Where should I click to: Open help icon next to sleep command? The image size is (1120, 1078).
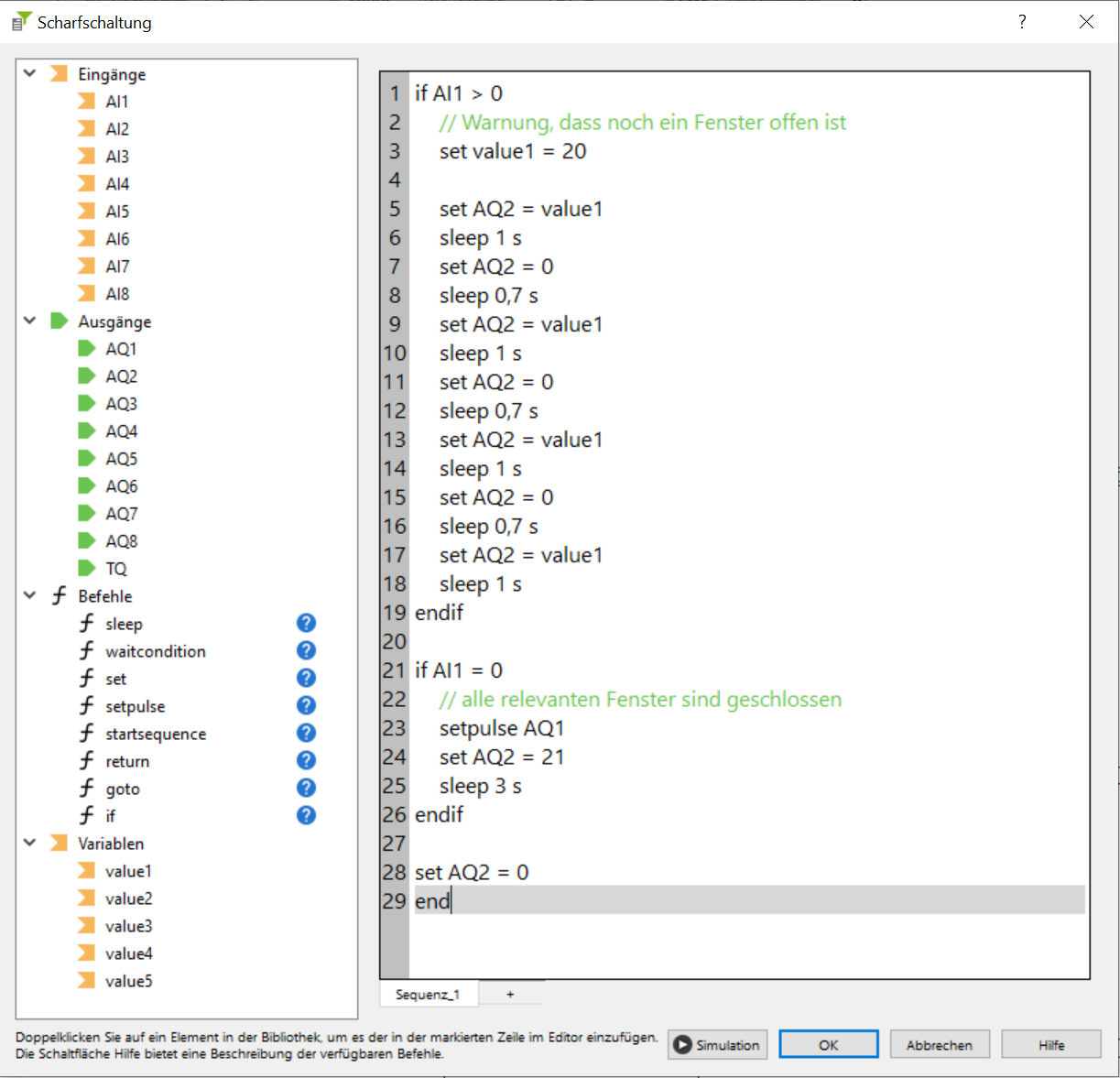(306, 623)
